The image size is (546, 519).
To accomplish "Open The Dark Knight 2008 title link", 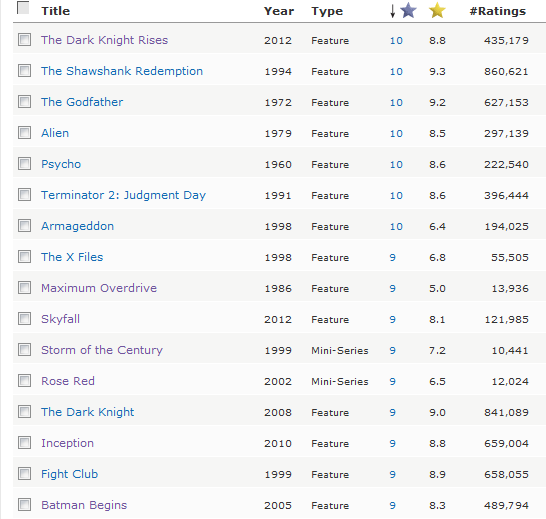I will tap(87, 412).
